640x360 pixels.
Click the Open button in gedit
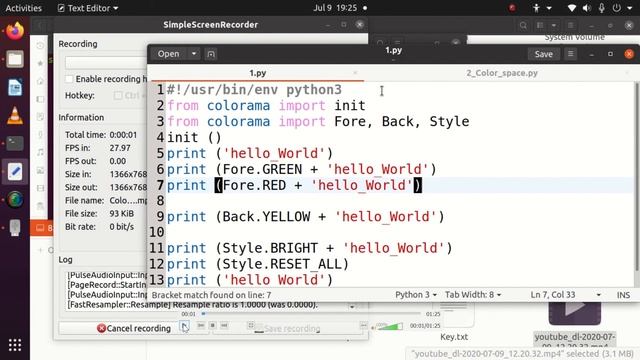169,54
